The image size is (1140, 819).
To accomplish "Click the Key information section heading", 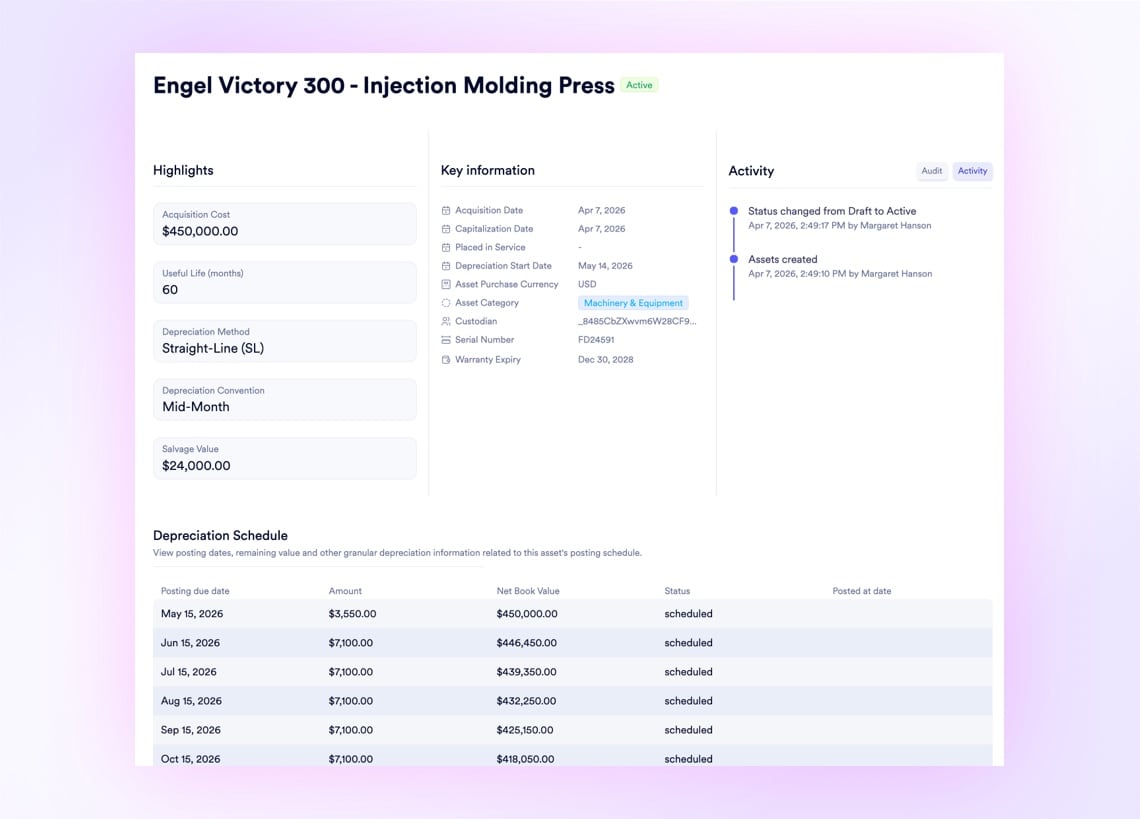I will pos(487,170).
